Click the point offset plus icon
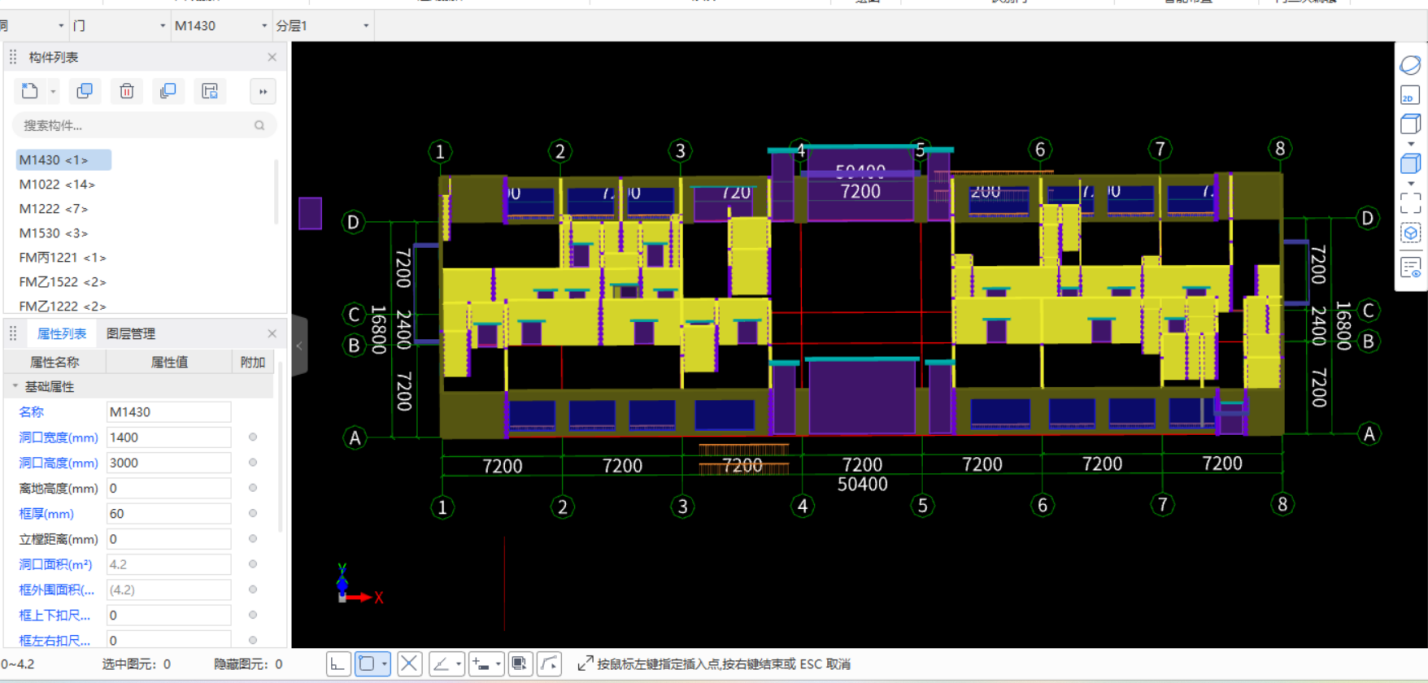 pyautogui.click(x=481, y=663)
